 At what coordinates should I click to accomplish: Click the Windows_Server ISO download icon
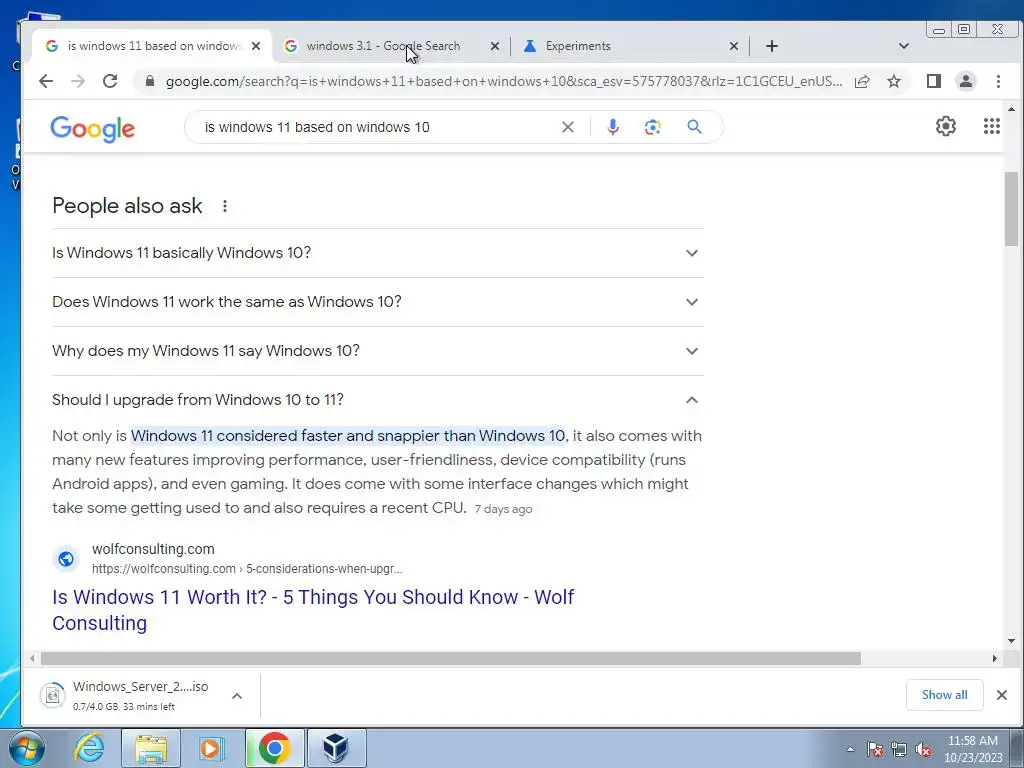[x=52, y=695]
